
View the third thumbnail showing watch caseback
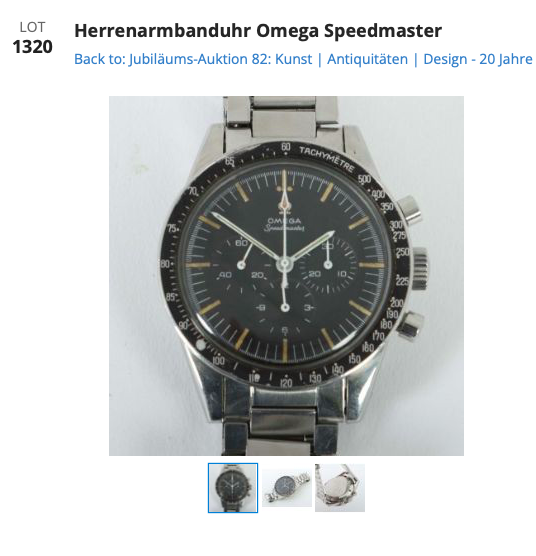coord(340,488)
